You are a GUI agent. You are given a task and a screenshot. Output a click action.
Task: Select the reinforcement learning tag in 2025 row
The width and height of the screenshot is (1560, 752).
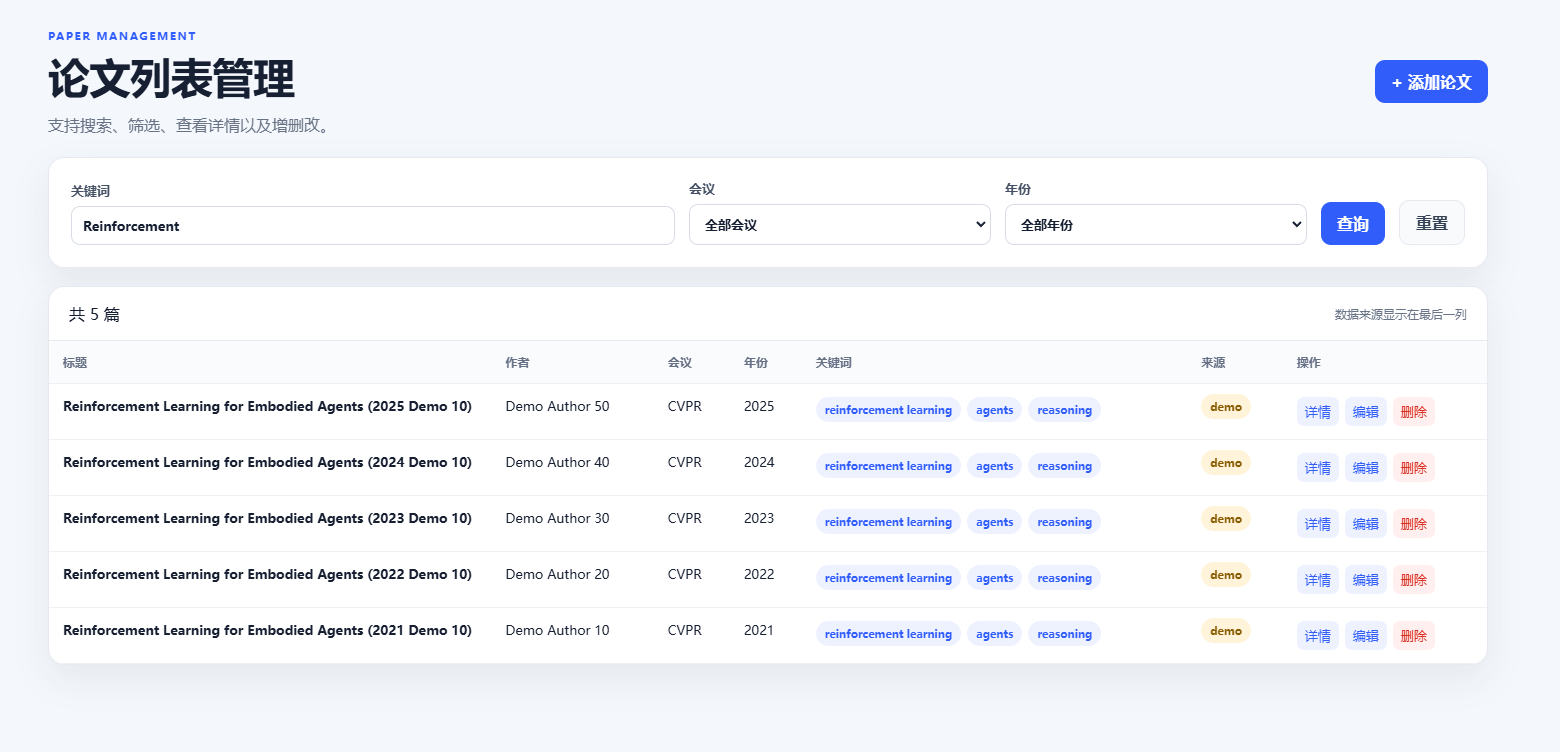(888, 410)
